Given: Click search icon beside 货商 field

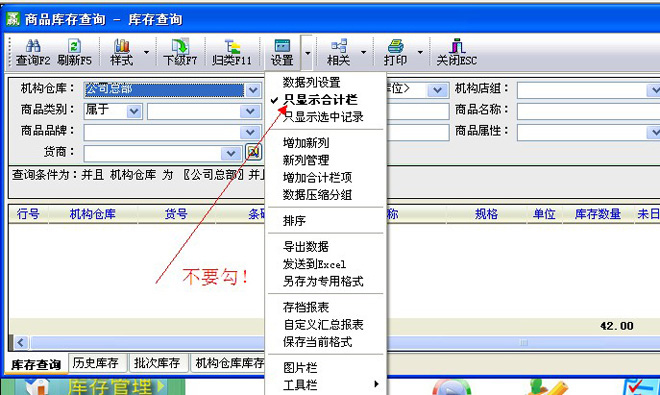Looking at the screenshot, I should click(x=253, y=152).
